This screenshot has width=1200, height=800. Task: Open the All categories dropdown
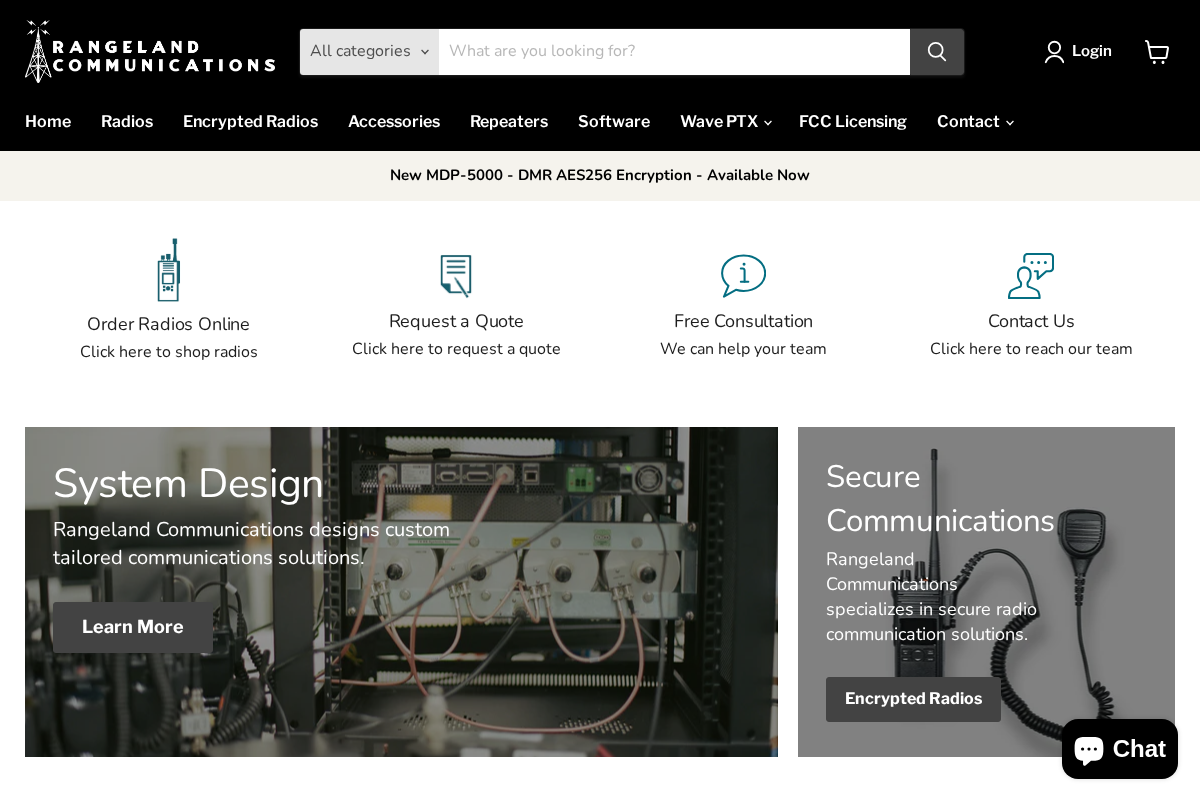(x=369, y=51)
